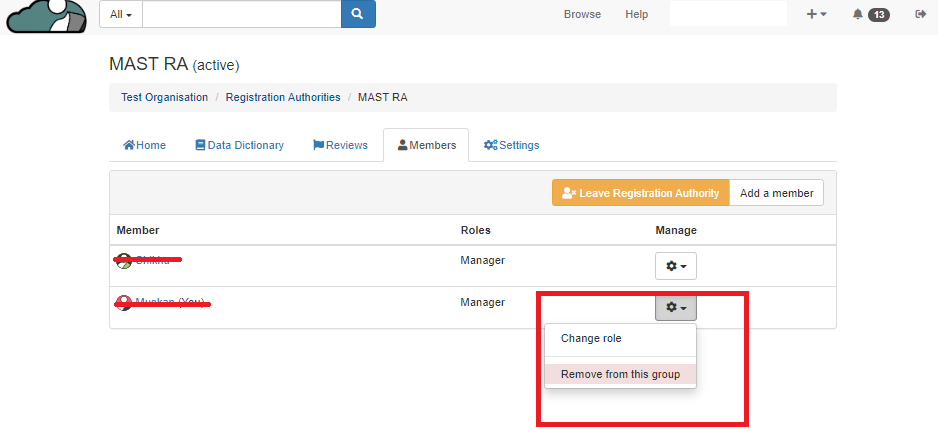Click the magnifier search button
944x445 pixels.
pos(358,14)
